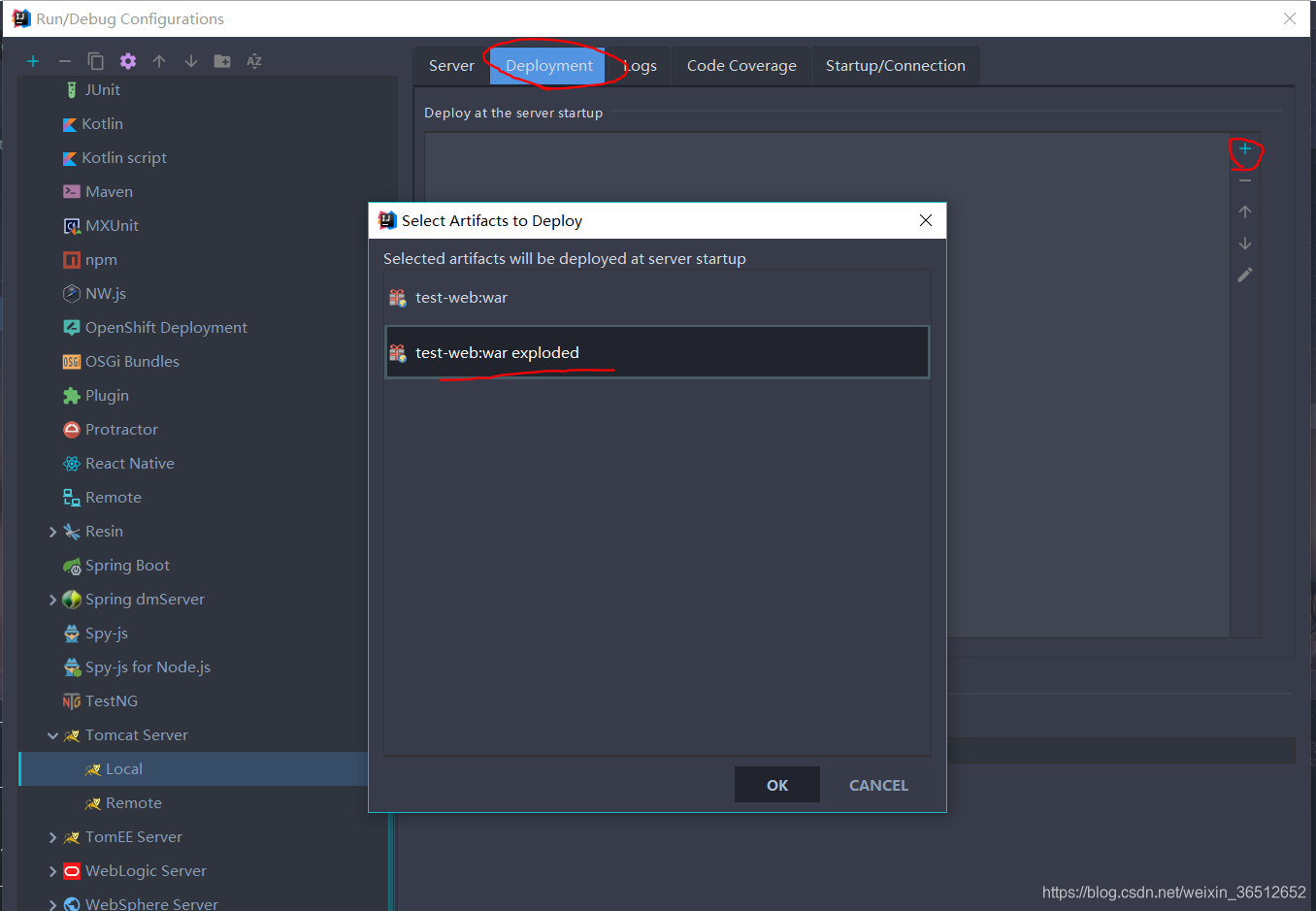Switch to the Deployment tab

pos(548,66)
